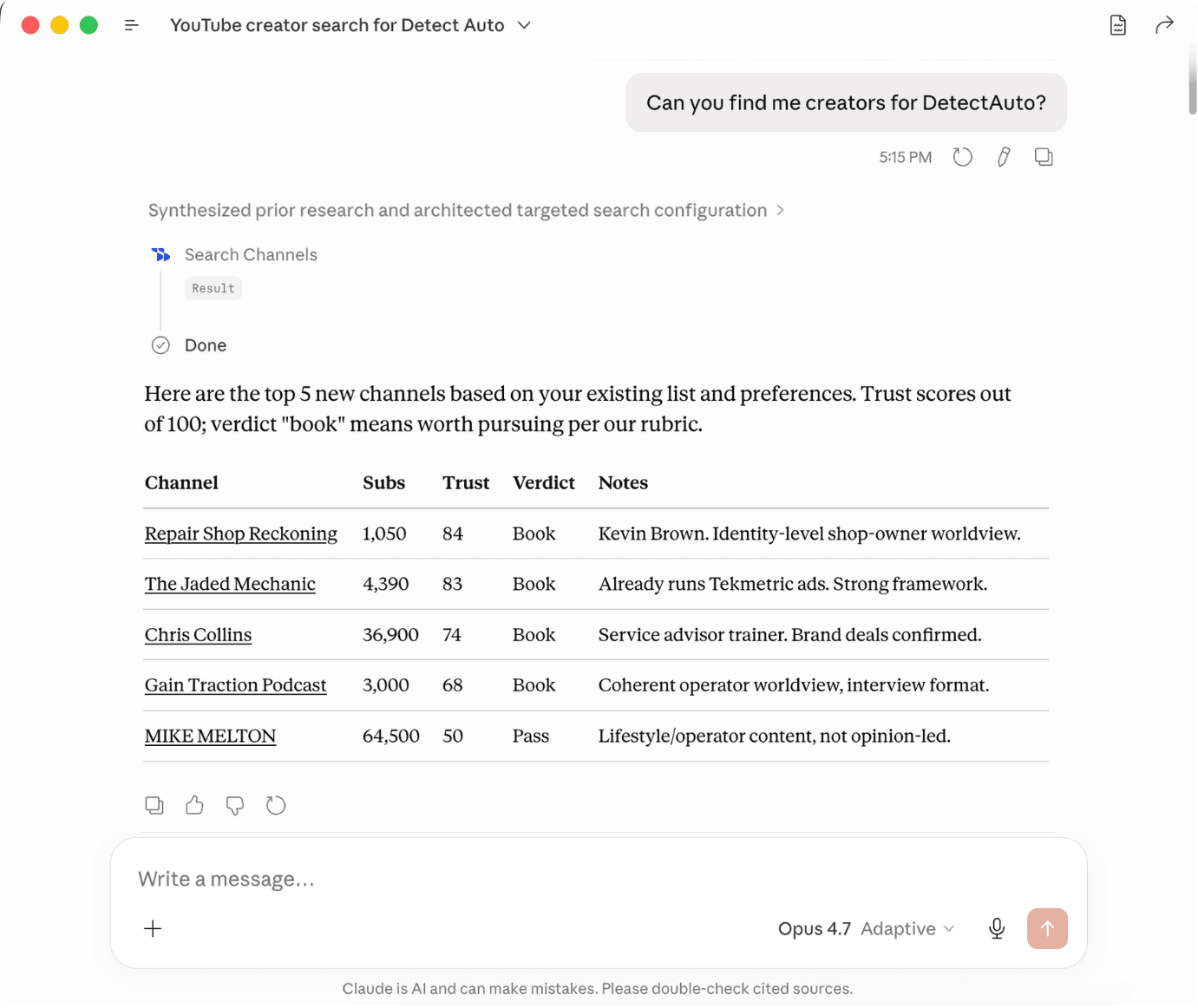
Task: Click the 4,390 subscriber count cell
Action: coord(386,584)
